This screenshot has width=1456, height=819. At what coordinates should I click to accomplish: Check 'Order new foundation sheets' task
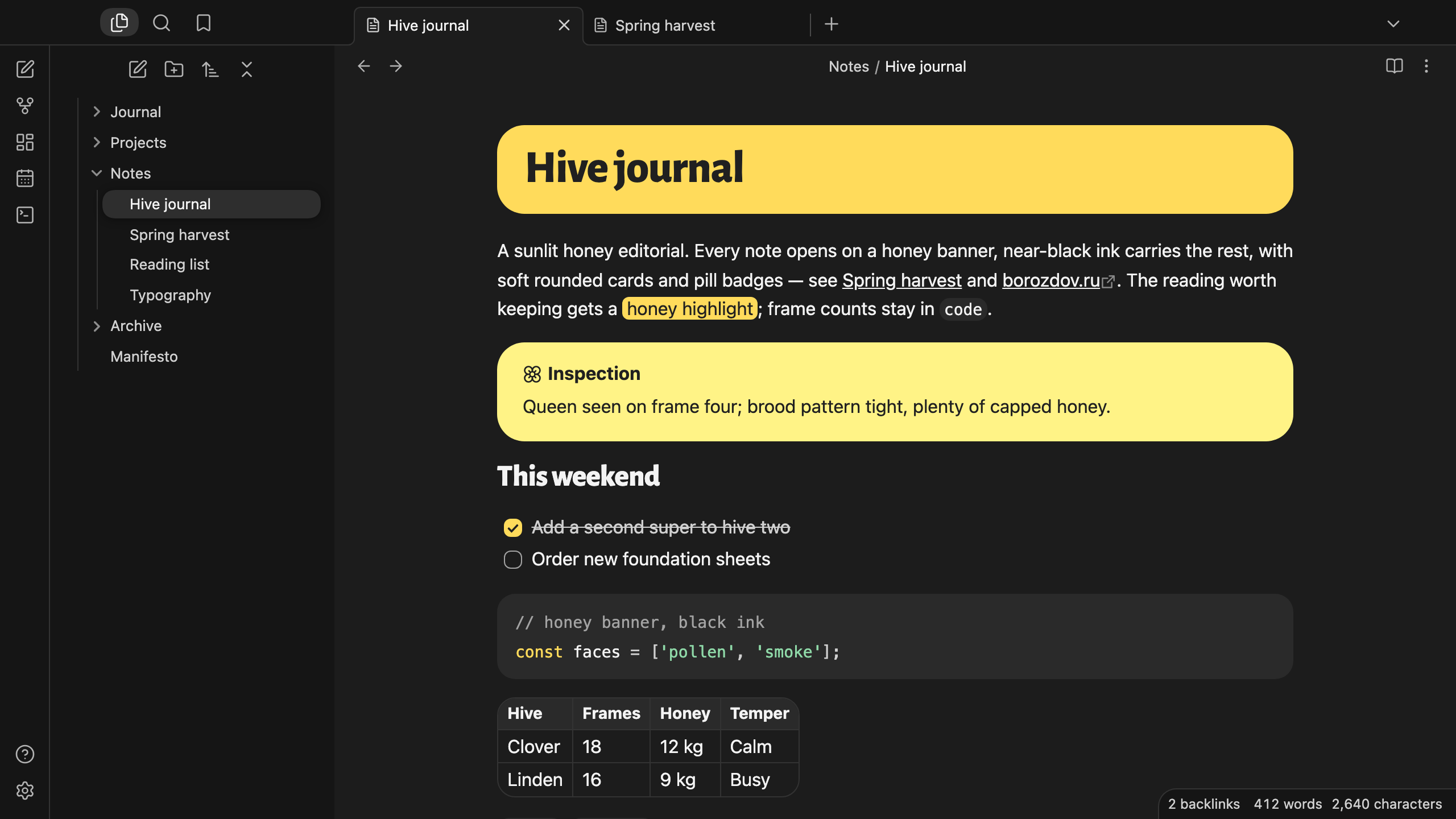pos(513,560)
